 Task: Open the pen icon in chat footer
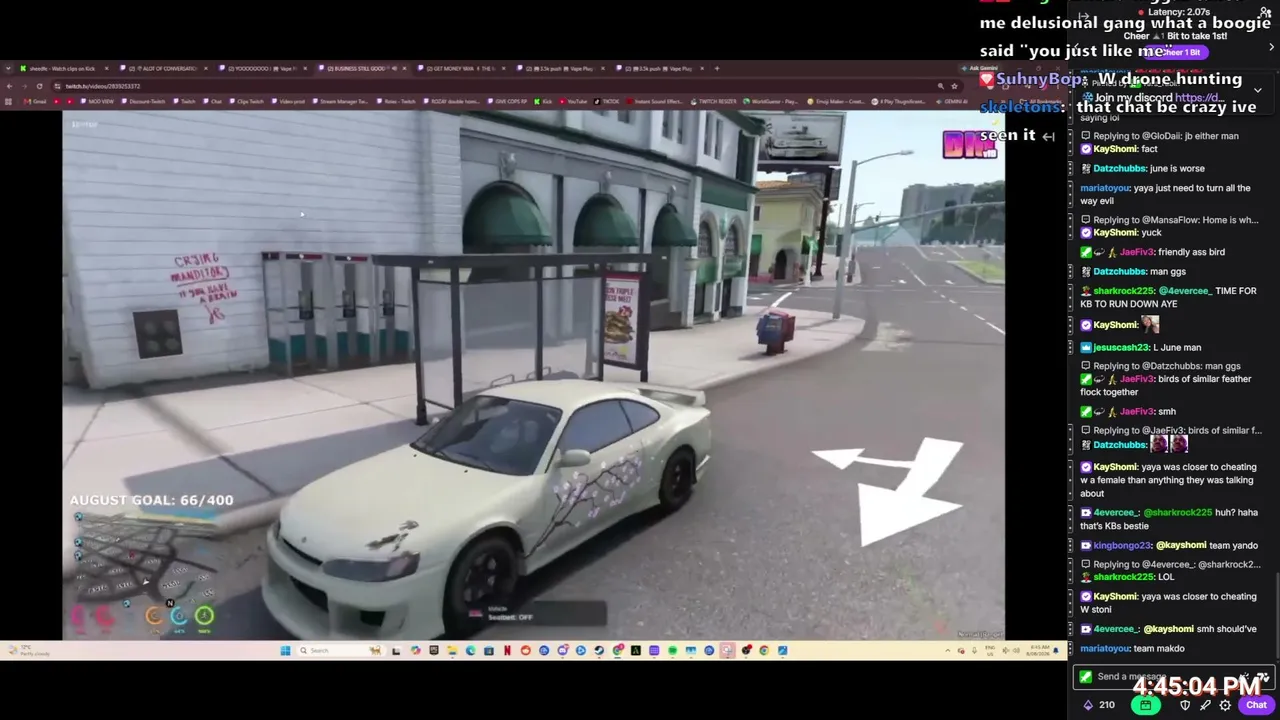point(1205,705)
